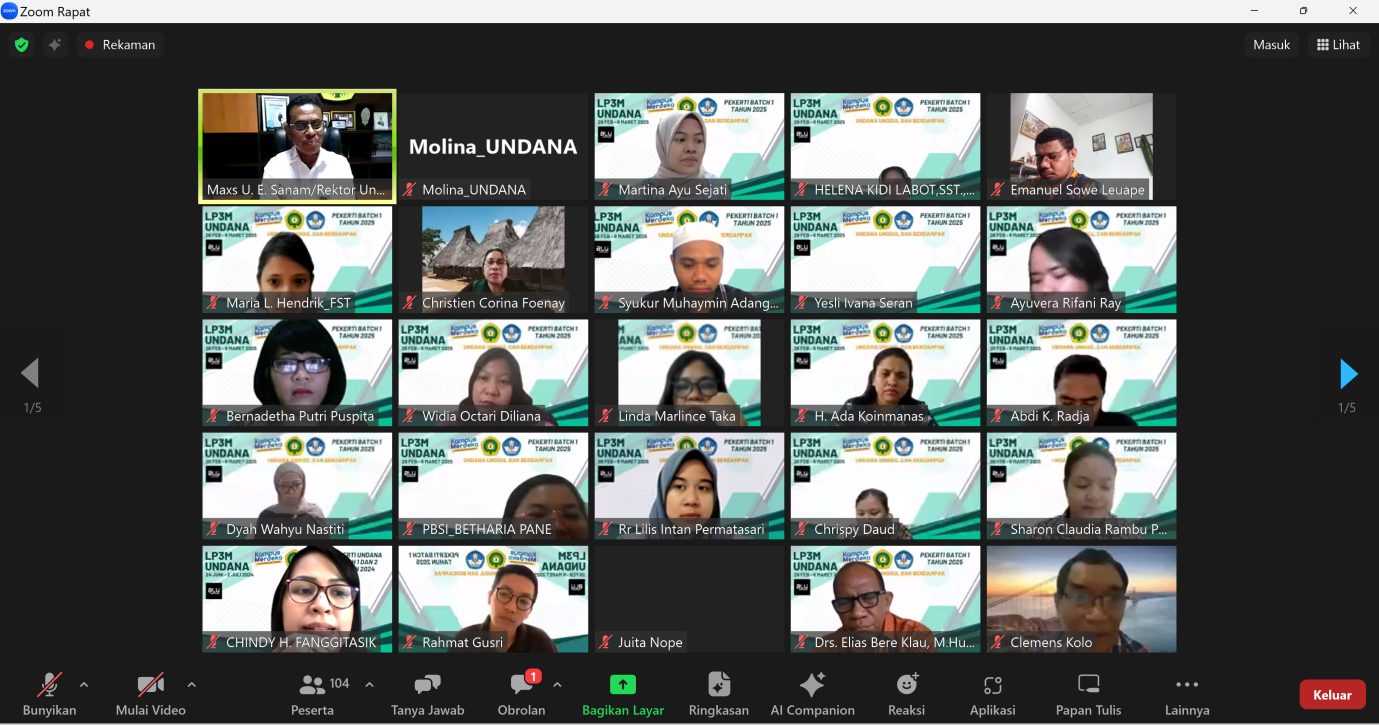Image resolution: width=1379 pixels, height=725 pixels.
Task: Expand the chevron next to Peserta
Action: click(x=369, y=685)
